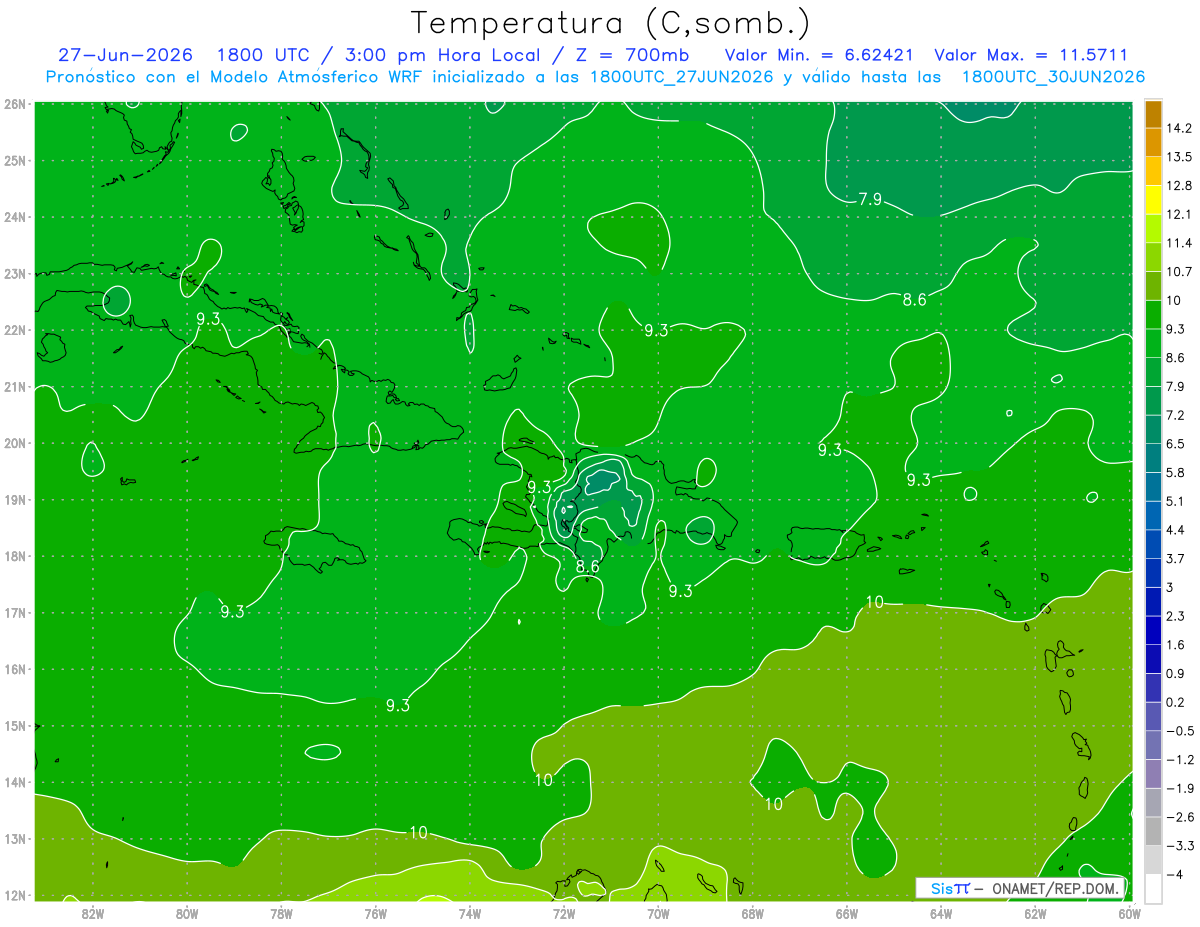Click the '-1.9' color scale value
1200x927 pixels.
[1178, 788]
